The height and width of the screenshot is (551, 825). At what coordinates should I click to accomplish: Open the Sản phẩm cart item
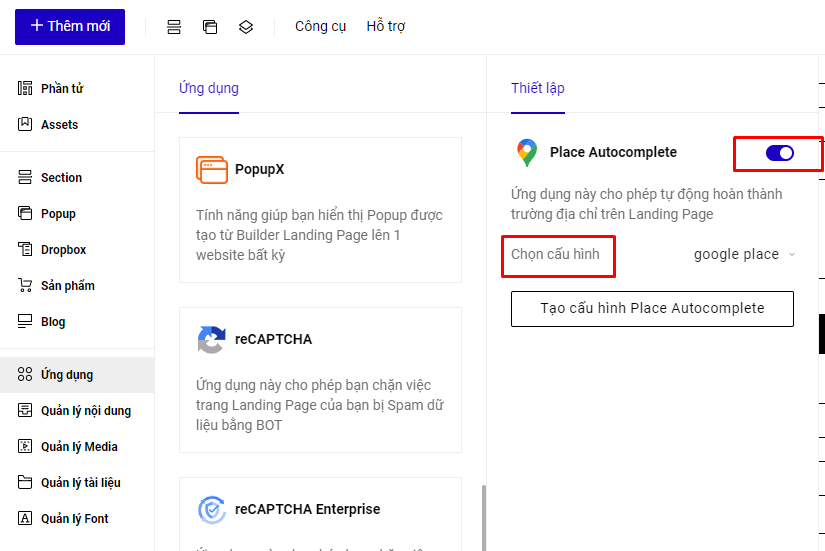67,286
